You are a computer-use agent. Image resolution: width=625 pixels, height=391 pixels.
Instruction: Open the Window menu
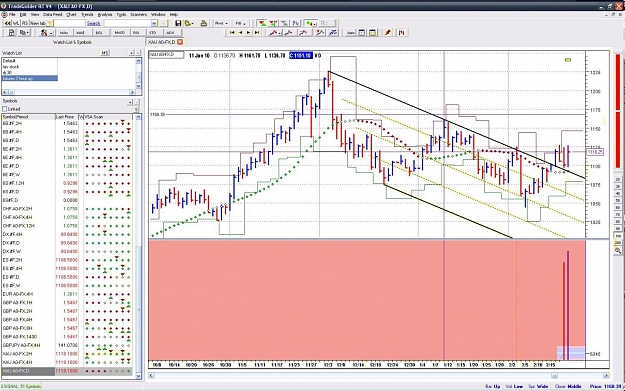point(158,14)
